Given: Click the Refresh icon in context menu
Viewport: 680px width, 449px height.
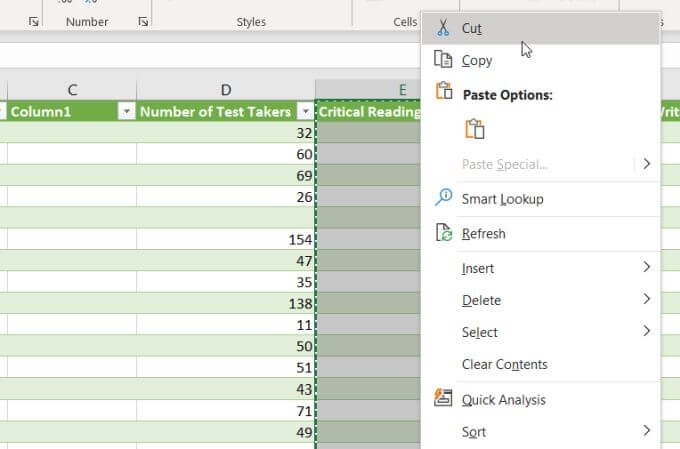Looking at the screenshot, I should 444,233.
